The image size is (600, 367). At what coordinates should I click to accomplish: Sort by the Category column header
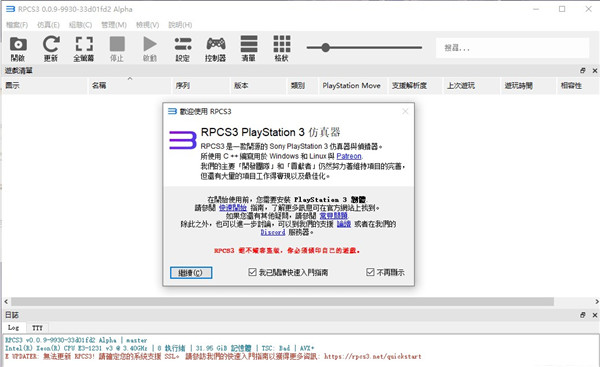click(x=302, y=86)
